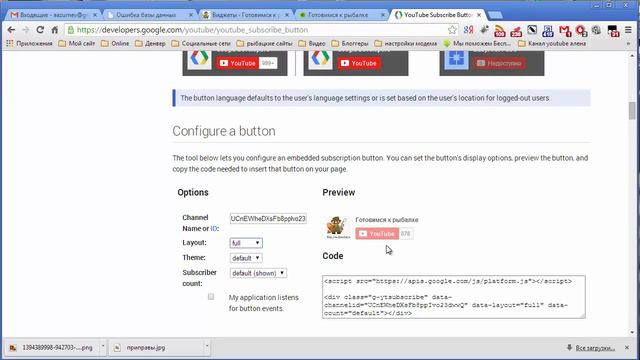Open the 'Социальные сети' bookmarks folder
This screenshot has height=360, width=640.
(x=201, y=43)
